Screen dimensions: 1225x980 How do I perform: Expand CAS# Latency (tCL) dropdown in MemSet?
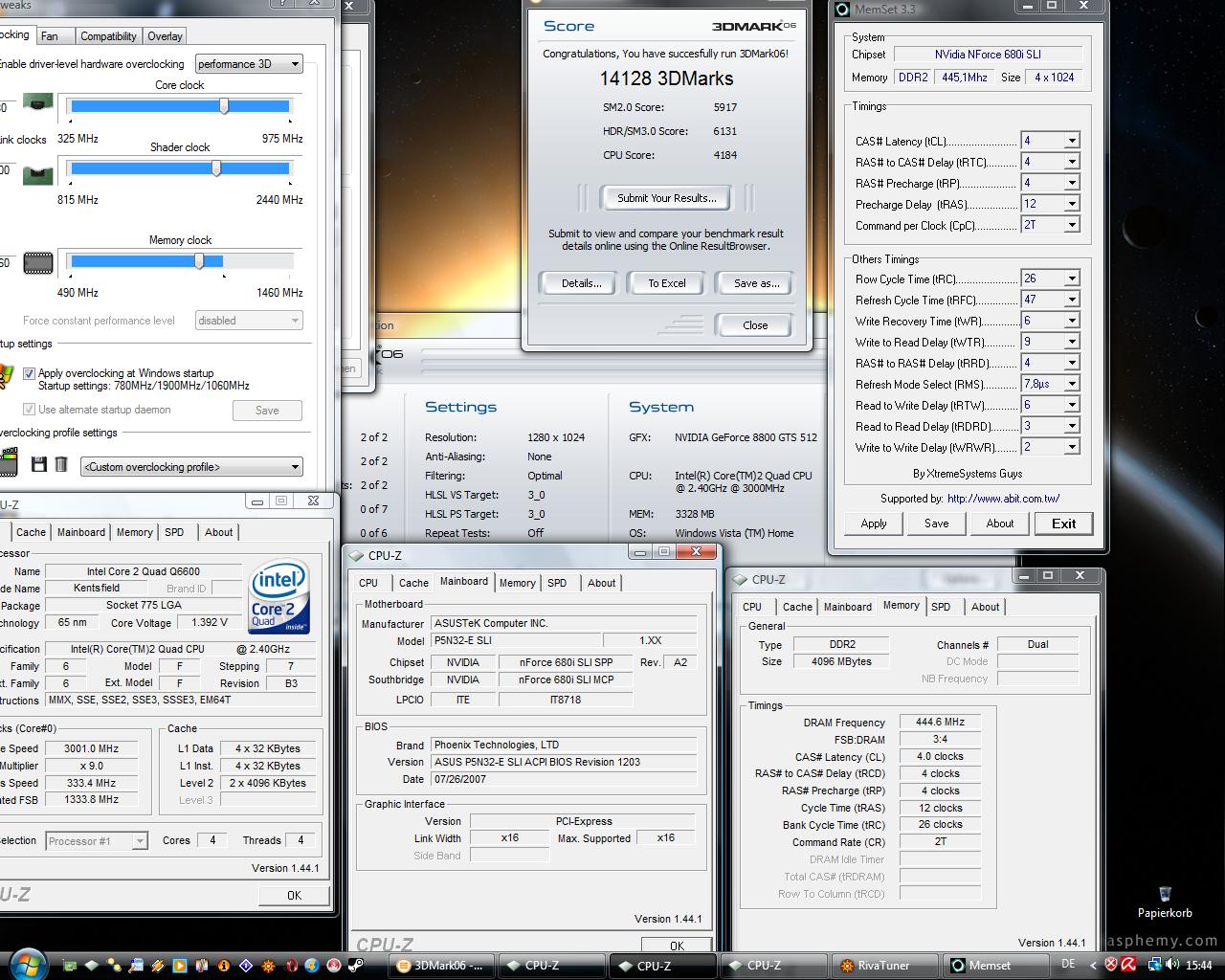(x=1072, y=141)
